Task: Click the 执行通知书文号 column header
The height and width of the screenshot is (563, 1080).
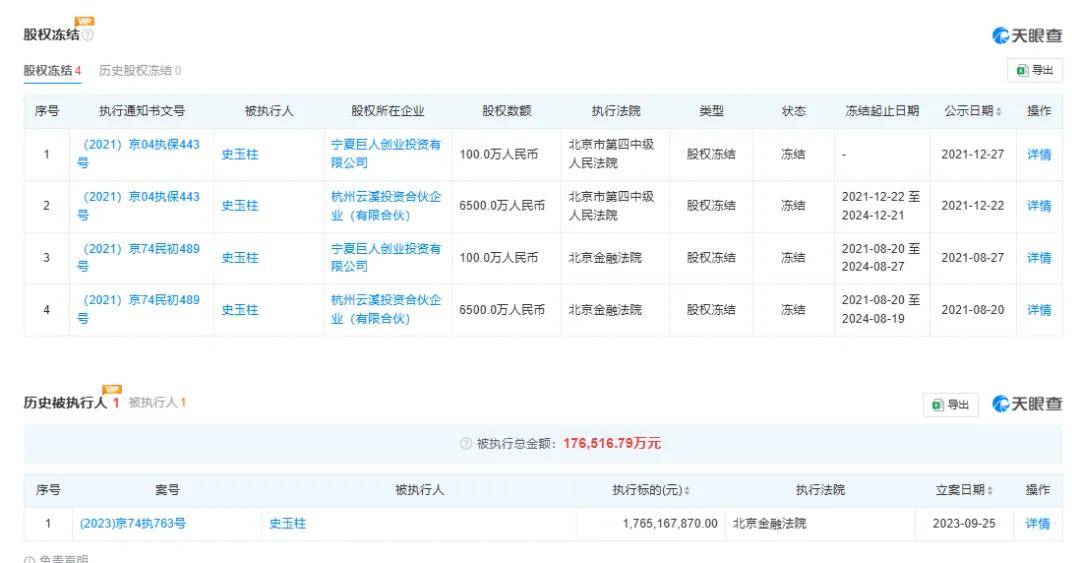Action: point(142,111)
